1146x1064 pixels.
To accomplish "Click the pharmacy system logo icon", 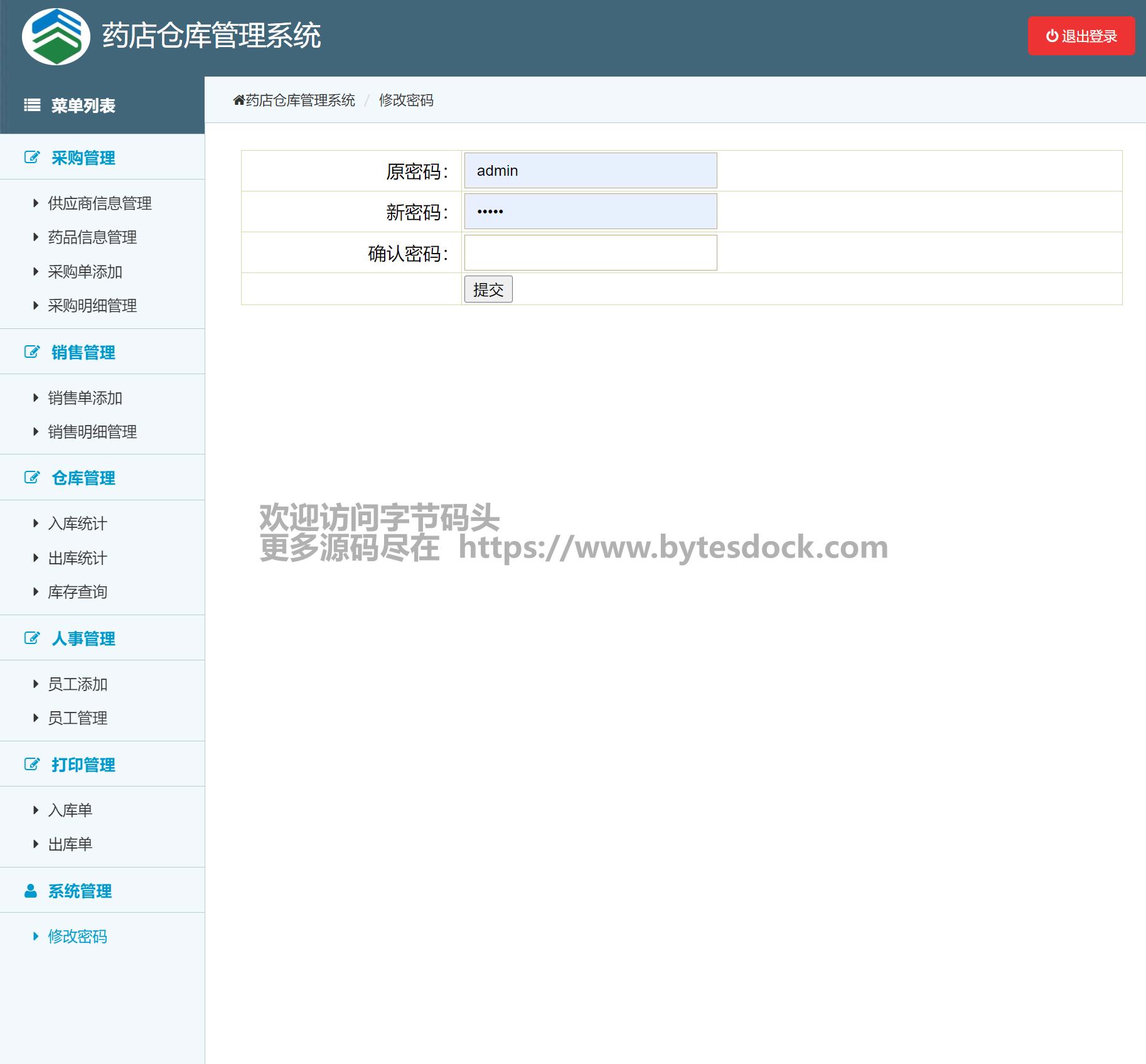I will [x=56, y=36].
